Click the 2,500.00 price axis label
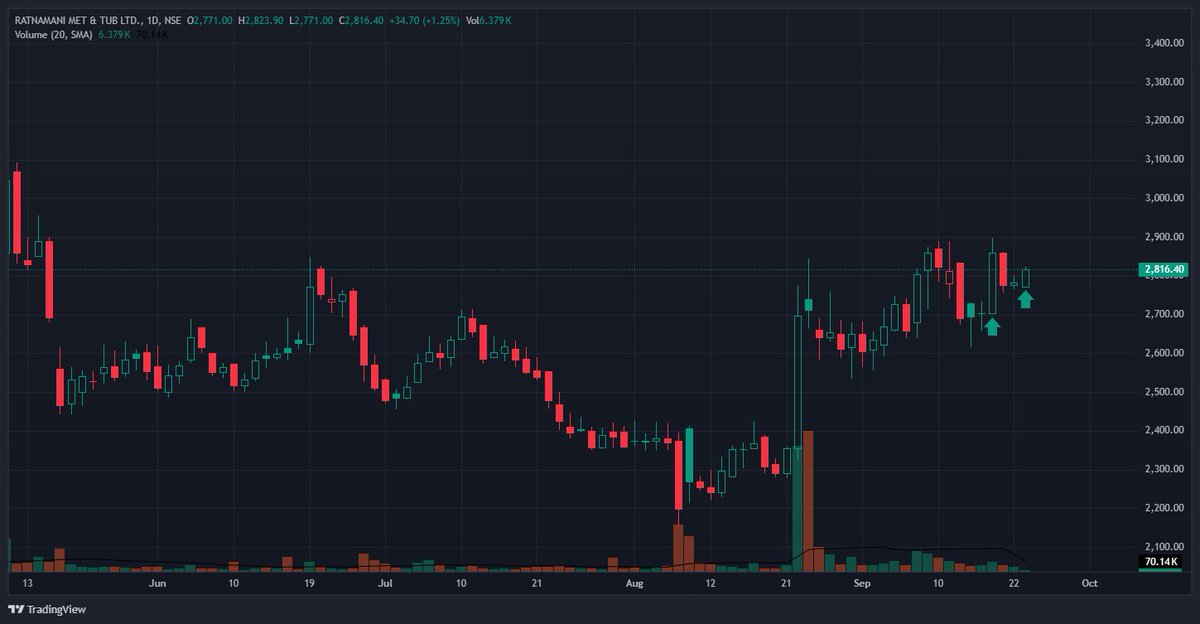 tap(1164, 392)
